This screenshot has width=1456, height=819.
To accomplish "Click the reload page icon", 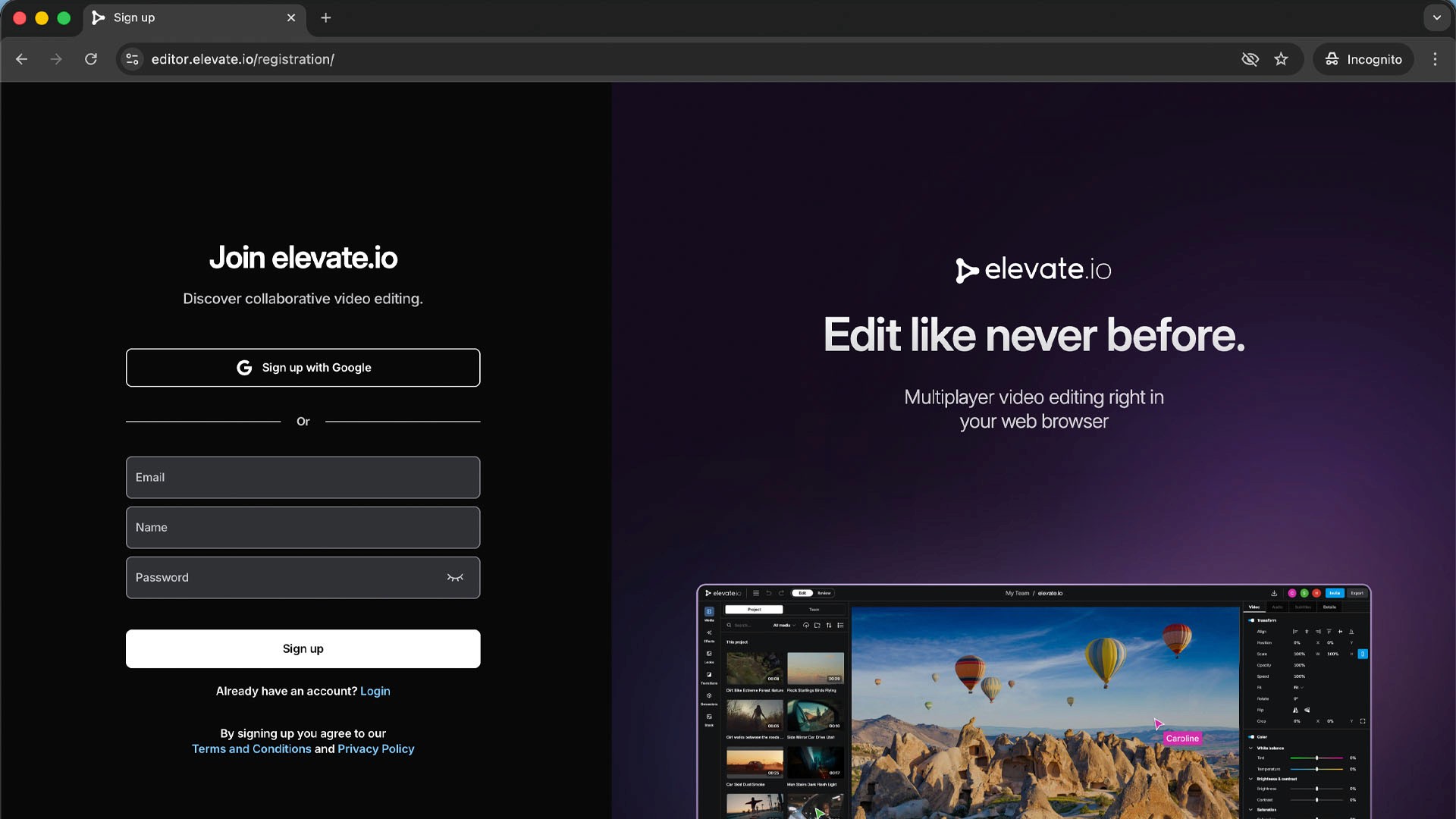I will pos(91,59).
